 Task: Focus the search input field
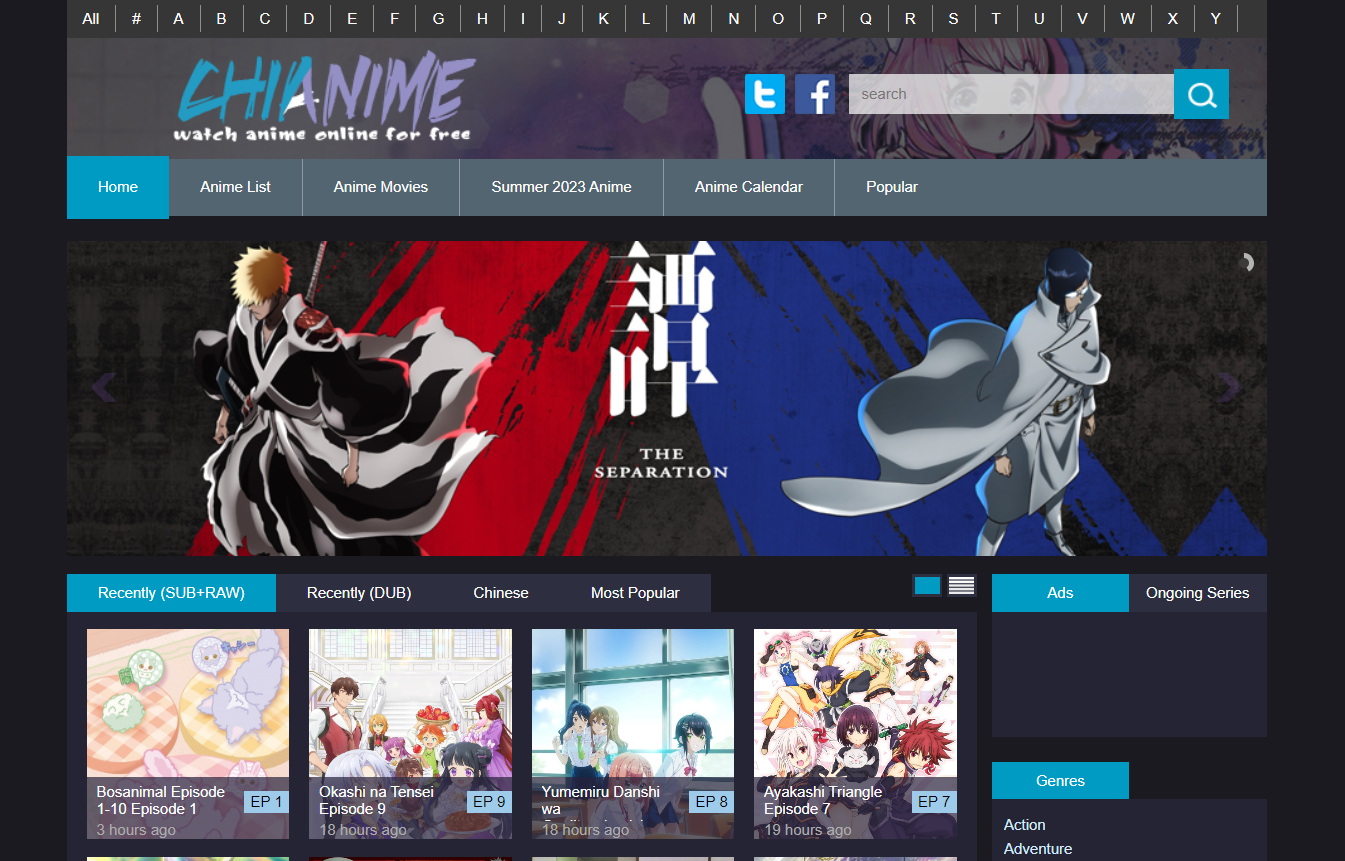[1011, 94]
